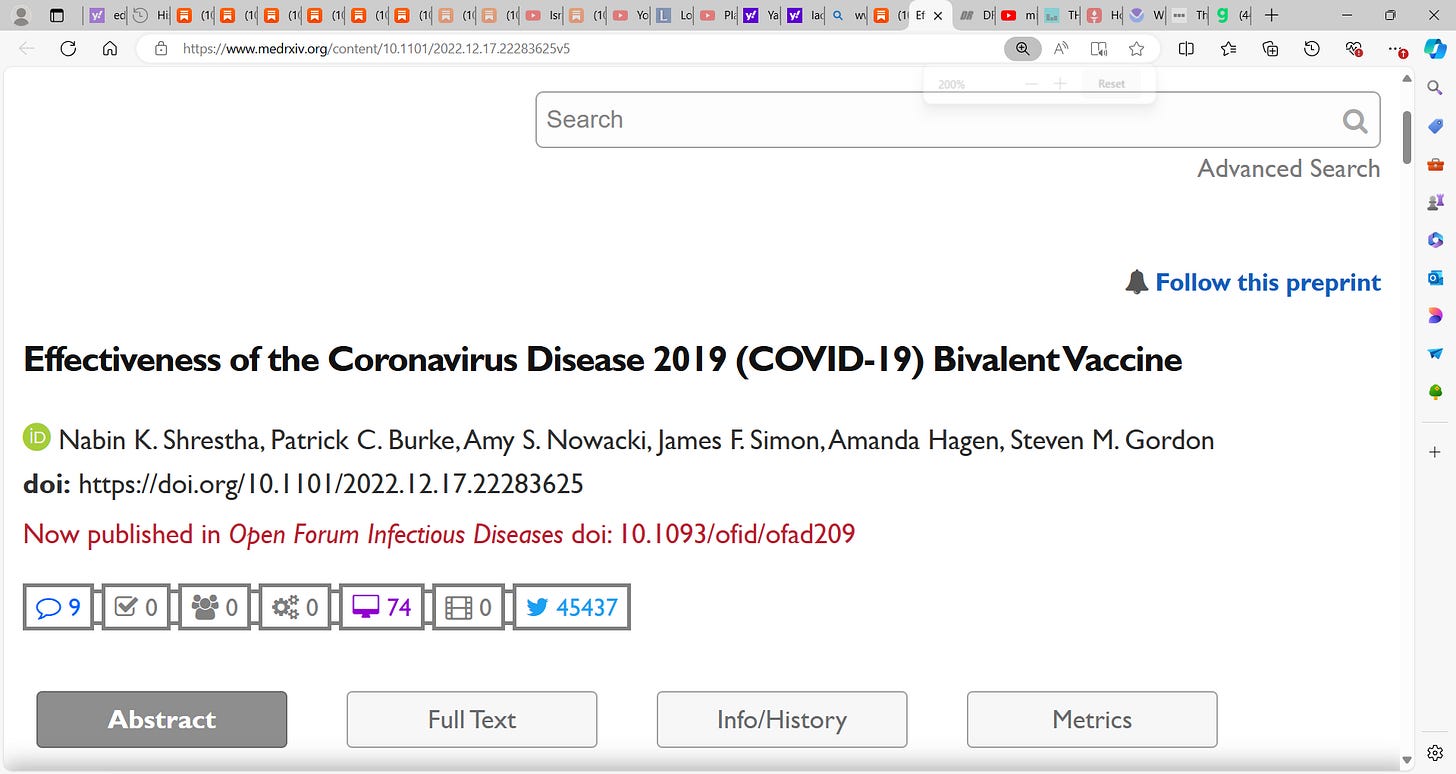Go to the browser home page icon
Screen dimensions: 1456x774
click(x=110, y=48)
